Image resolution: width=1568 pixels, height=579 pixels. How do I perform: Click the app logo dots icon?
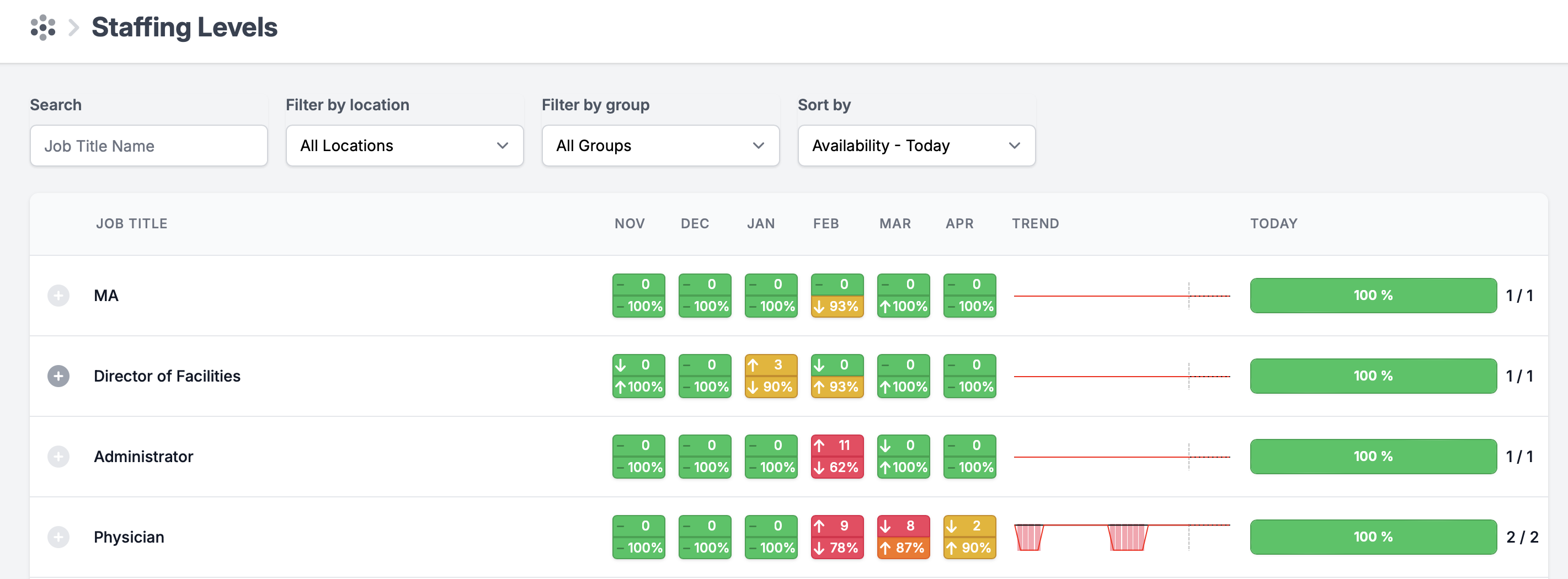[43, 28]
